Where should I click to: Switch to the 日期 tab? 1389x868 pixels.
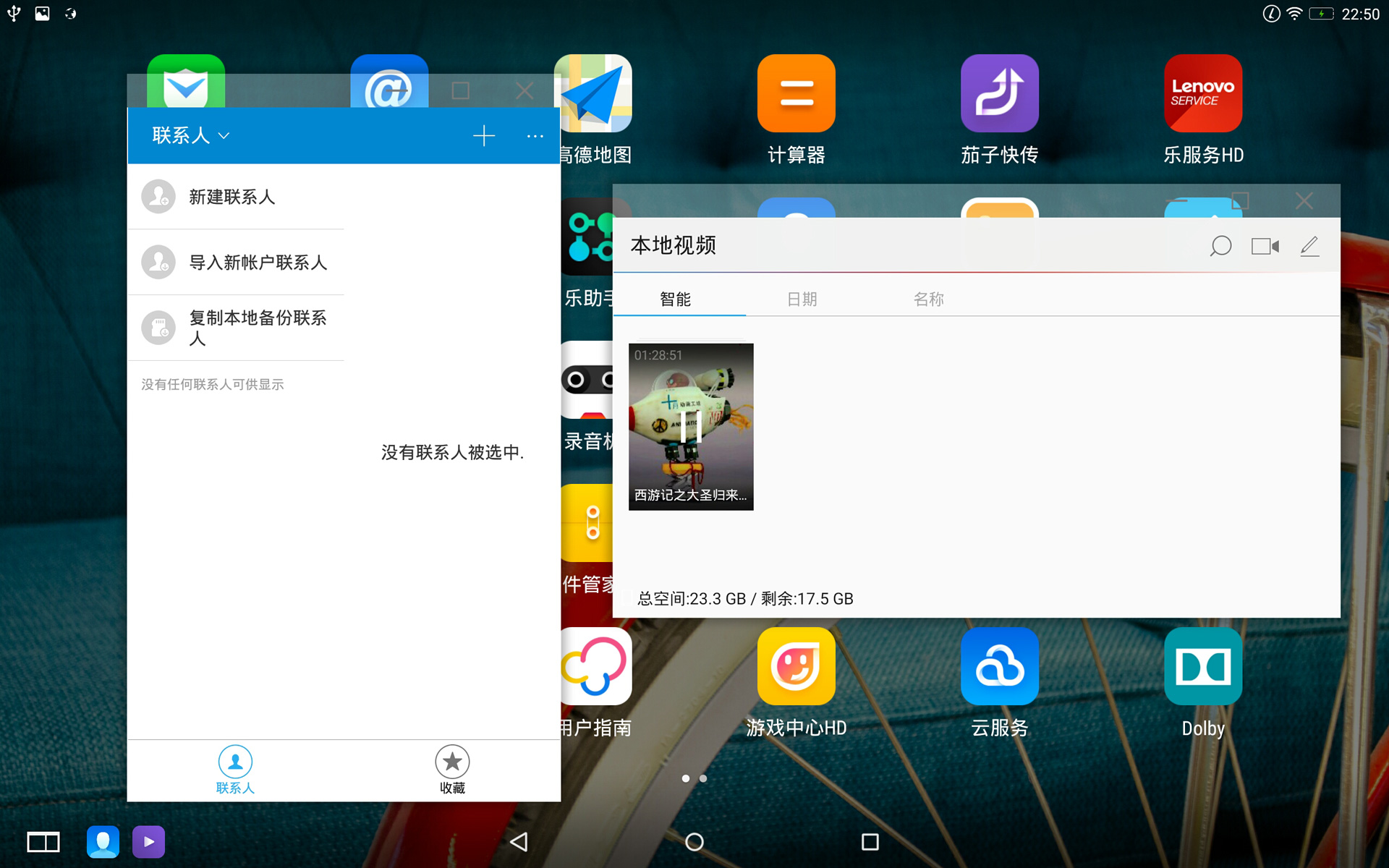coord(802,299)
